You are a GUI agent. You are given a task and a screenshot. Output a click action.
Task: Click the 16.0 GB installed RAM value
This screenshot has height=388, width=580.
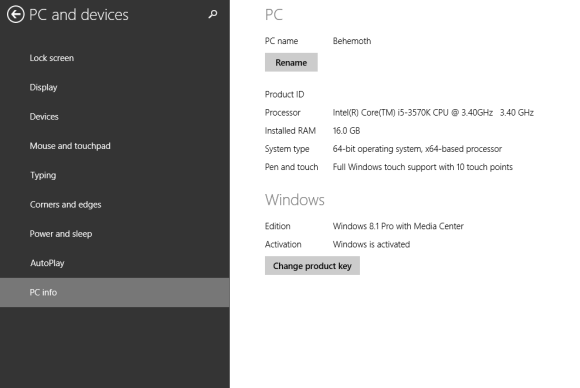[346, 131]
